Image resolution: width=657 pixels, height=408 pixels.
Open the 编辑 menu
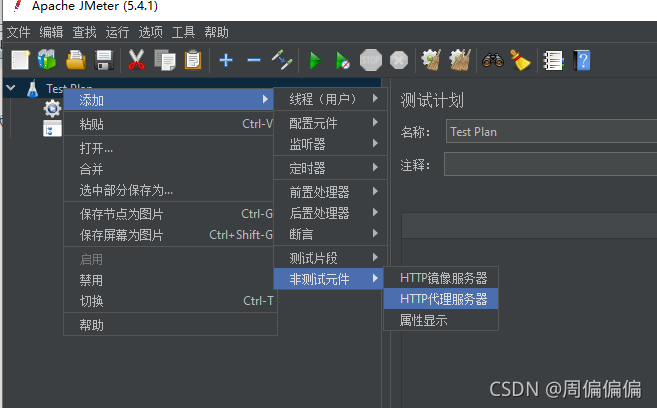pyautogui.click(x=51, y=32)
